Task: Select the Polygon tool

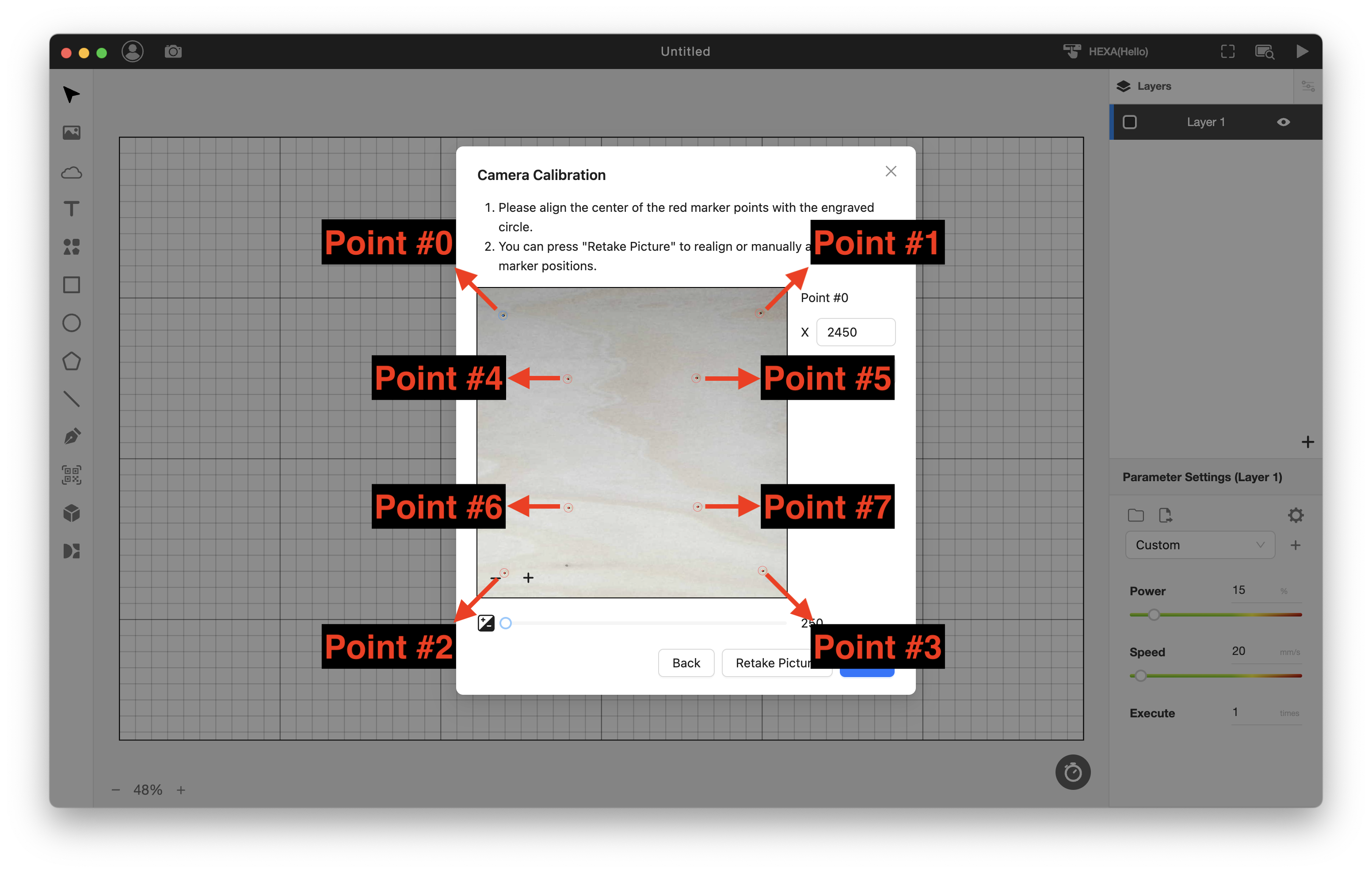Action: (x=71, y=361)
